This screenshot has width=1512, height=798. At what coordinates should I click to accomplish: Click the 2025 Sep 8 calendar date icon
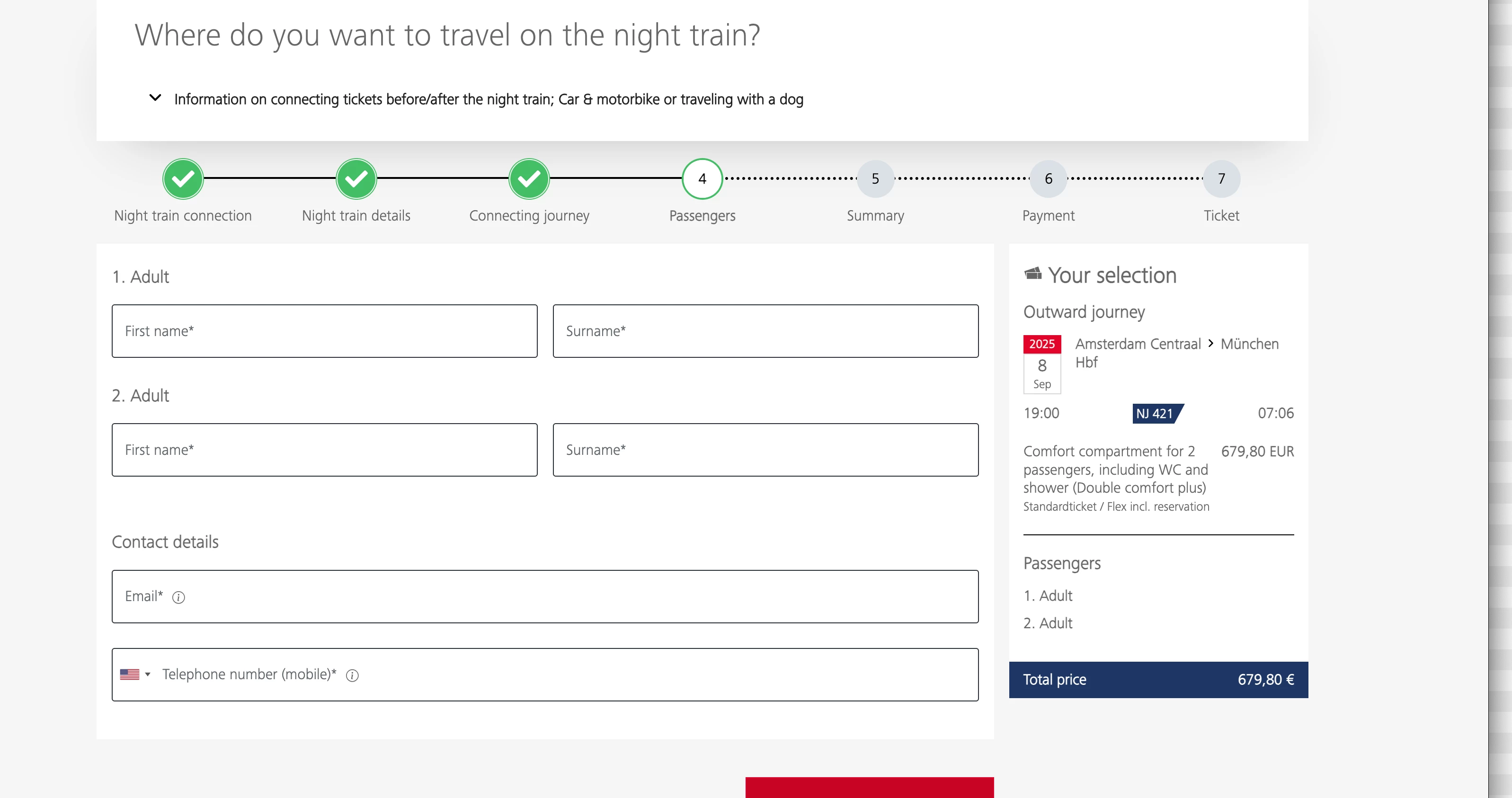pos(1042,364)
